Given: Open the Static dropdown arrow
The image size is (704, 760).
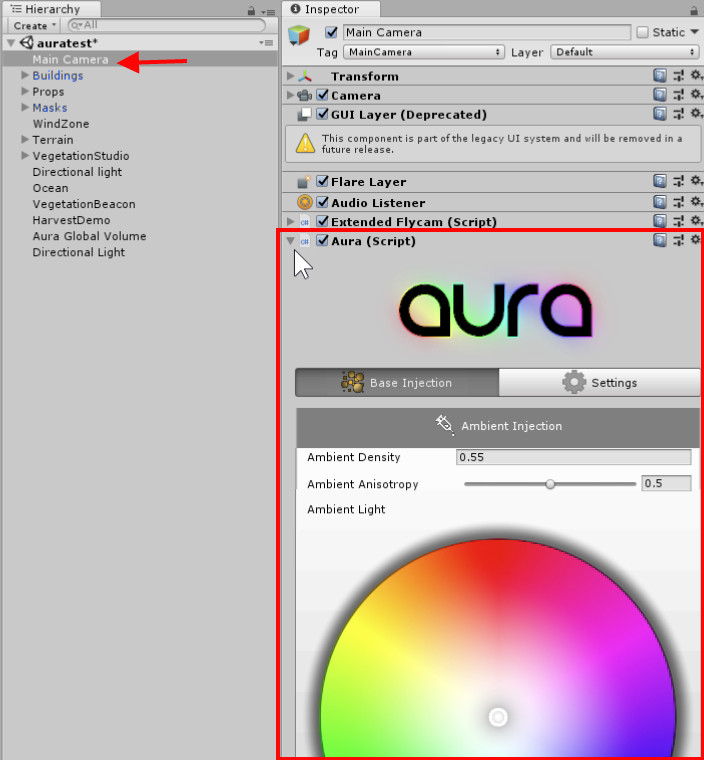Looking at the screenshot, I should point(694,32).
